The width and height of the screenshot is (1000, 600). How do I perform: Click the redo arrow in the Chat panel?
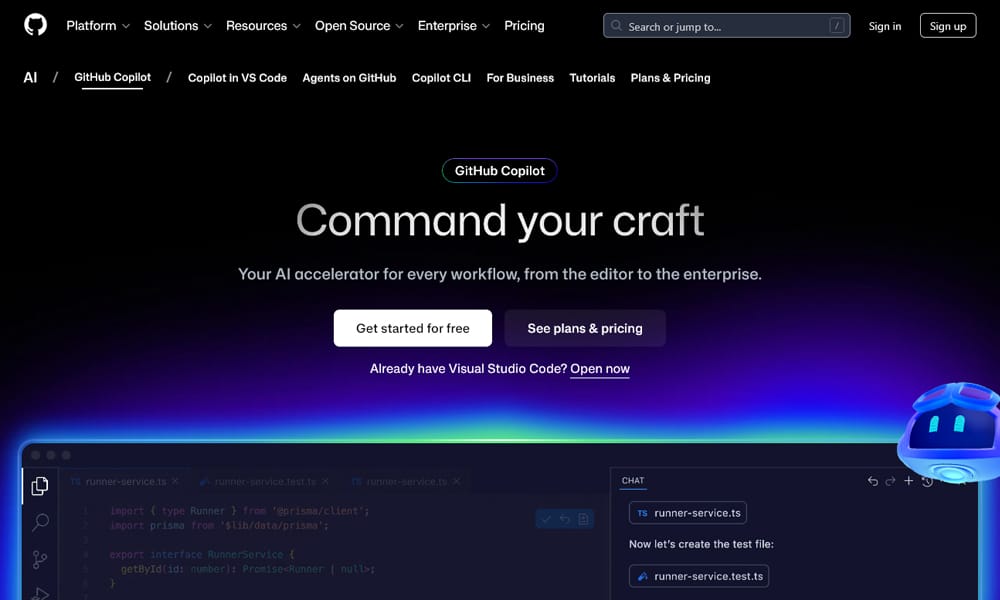[x=889, y=481]
